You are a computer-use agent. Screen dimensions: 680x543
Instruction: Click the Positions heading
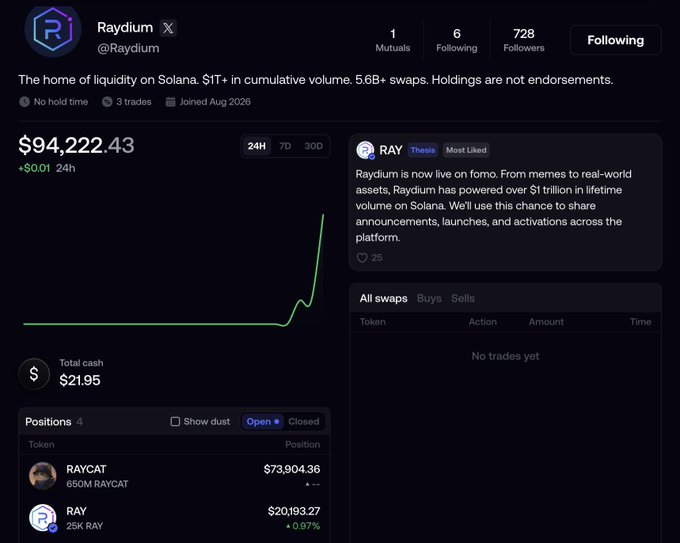(x=48, y=422)
